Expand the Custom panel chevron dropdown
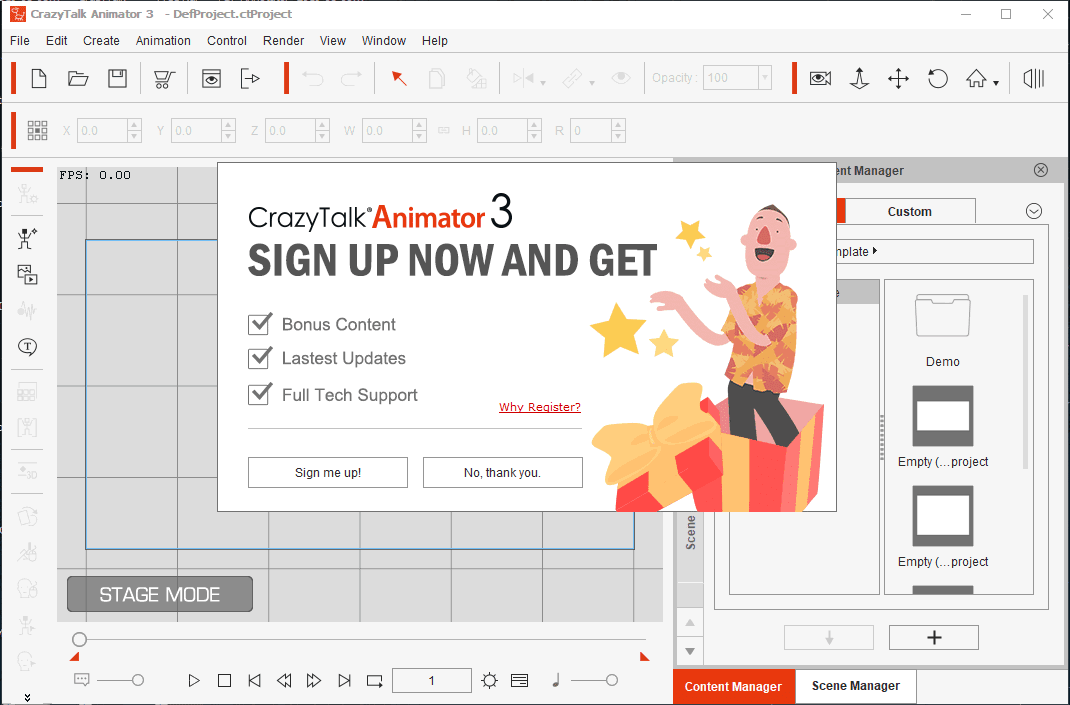The width and height of the screenshot is (1070, 705). coord(1033,211)
